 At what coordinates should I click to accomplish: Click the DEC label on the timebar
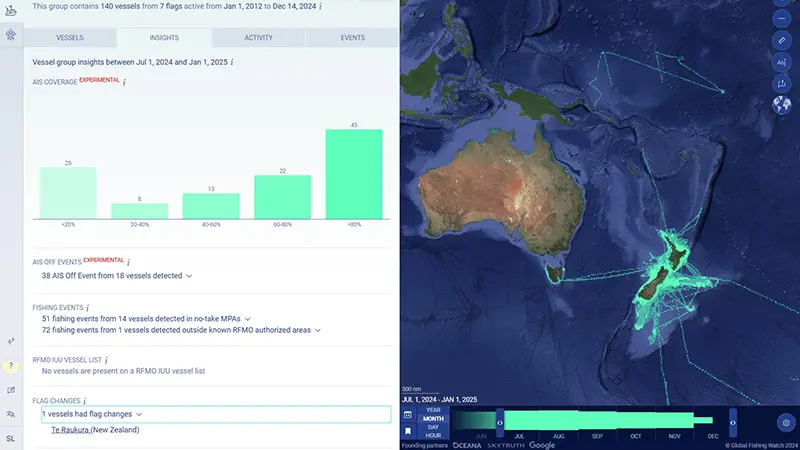point(713,436)
